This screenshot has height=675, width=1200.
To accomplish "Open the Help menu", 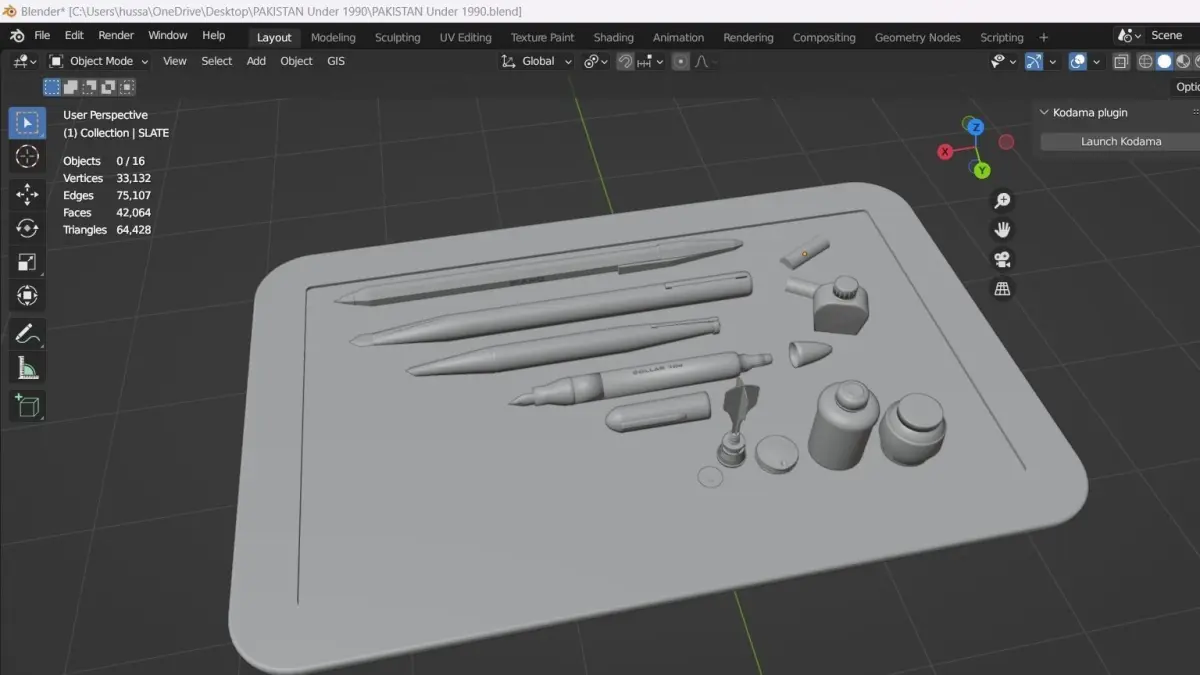I will click(214, 36).
